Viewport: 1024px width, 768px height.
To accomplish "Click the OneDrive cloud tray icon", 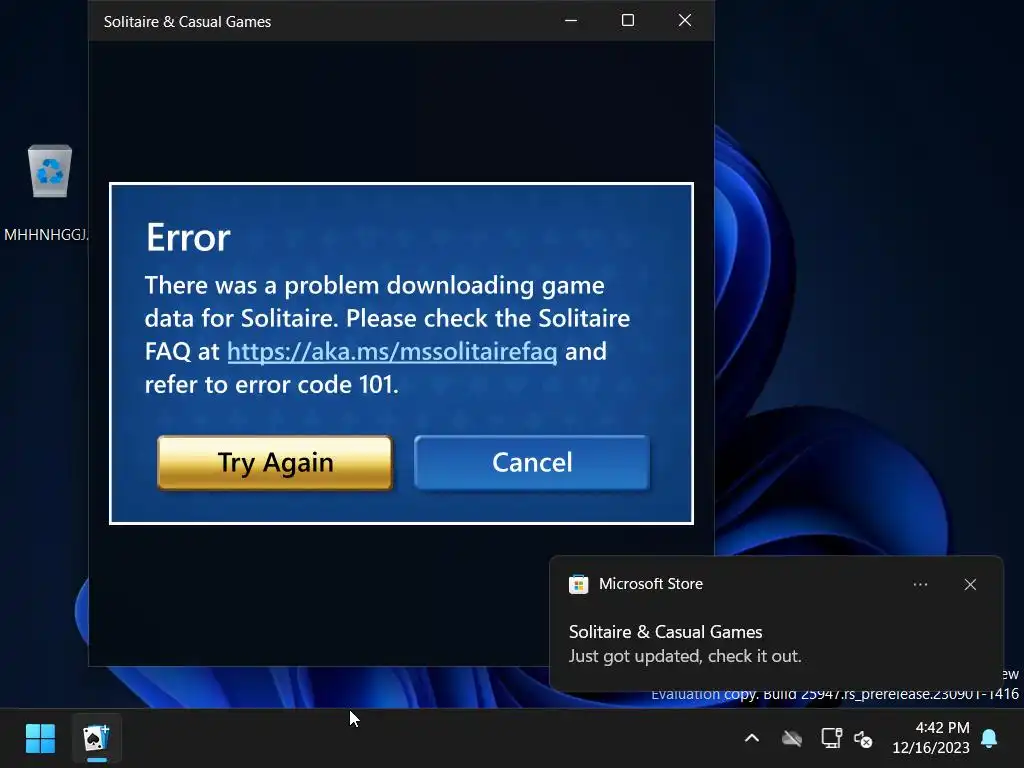I will point(792,739).
